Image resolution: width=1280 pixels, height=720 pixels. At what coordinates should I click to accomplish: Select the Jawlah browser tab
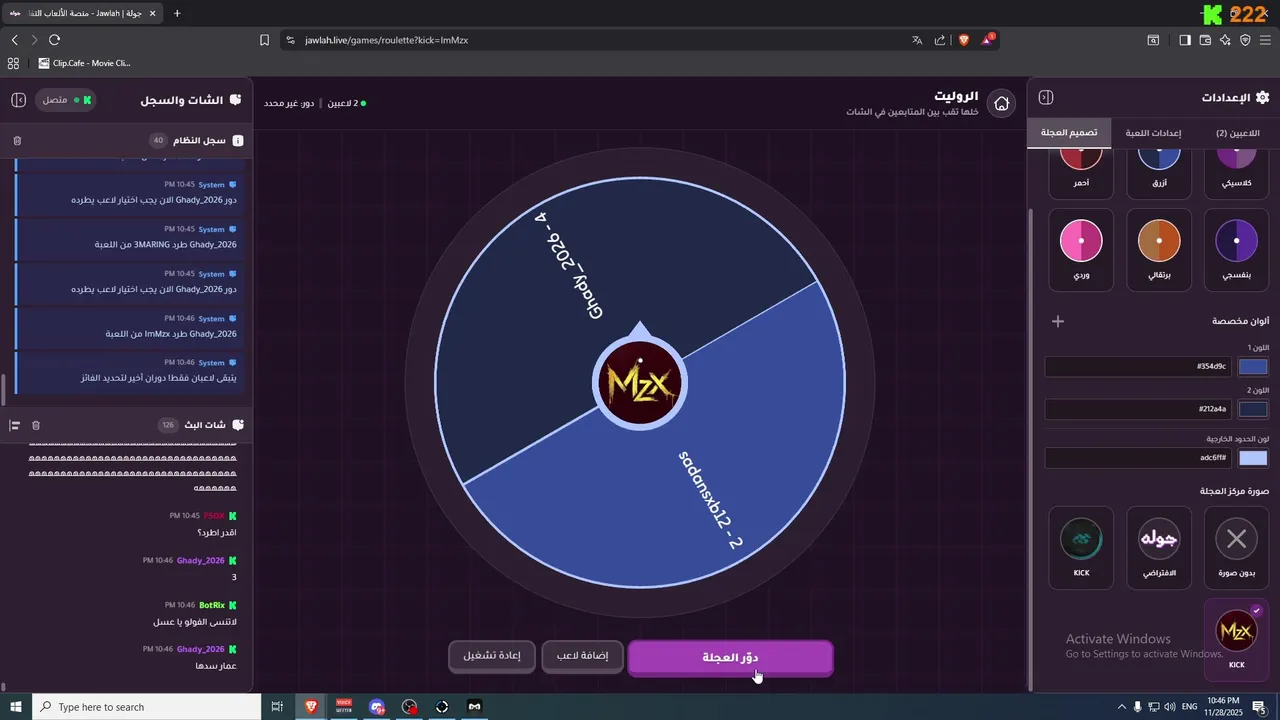pos(82,13)
